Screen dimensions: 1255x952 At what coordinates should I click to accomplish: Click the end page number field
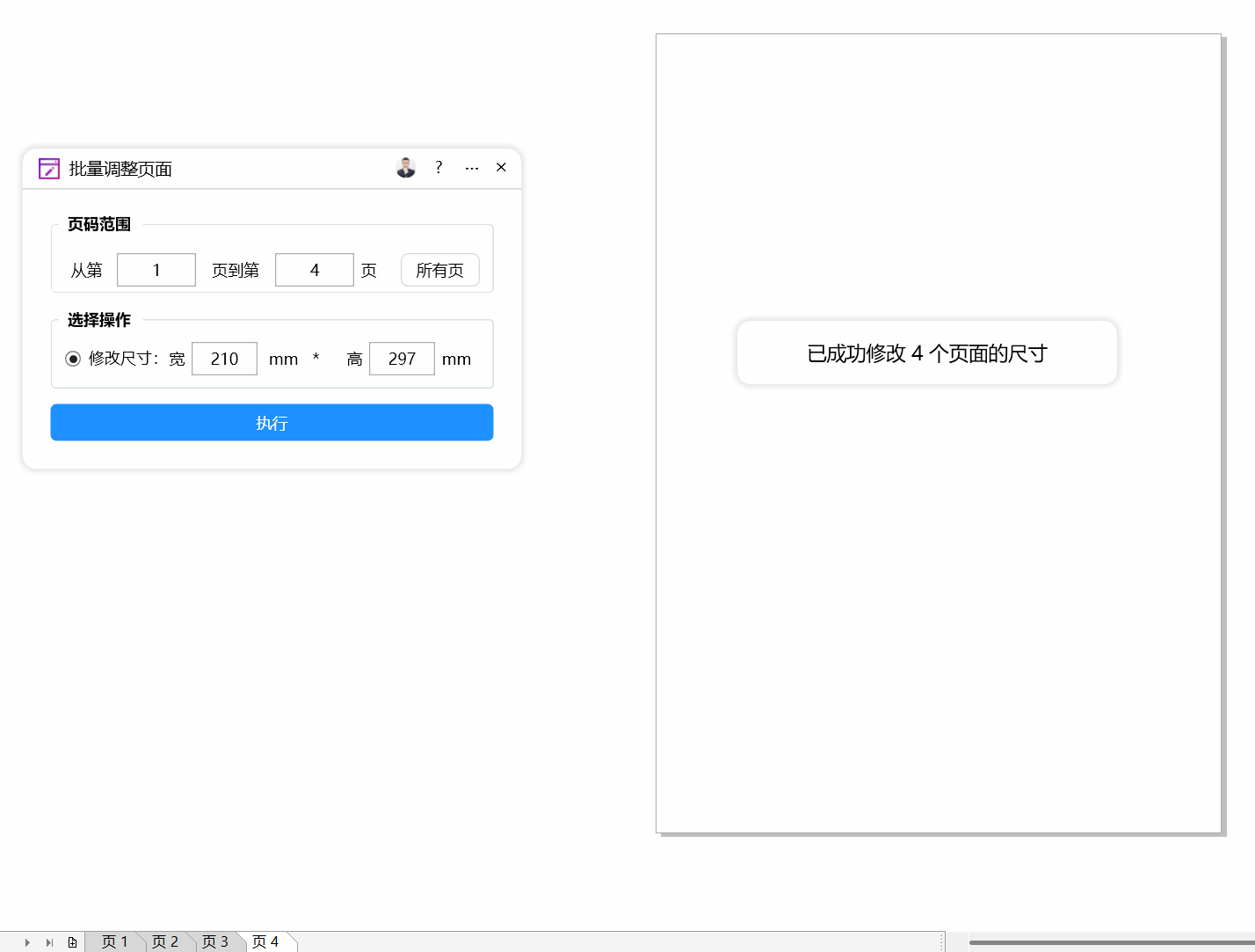[315, 271]
